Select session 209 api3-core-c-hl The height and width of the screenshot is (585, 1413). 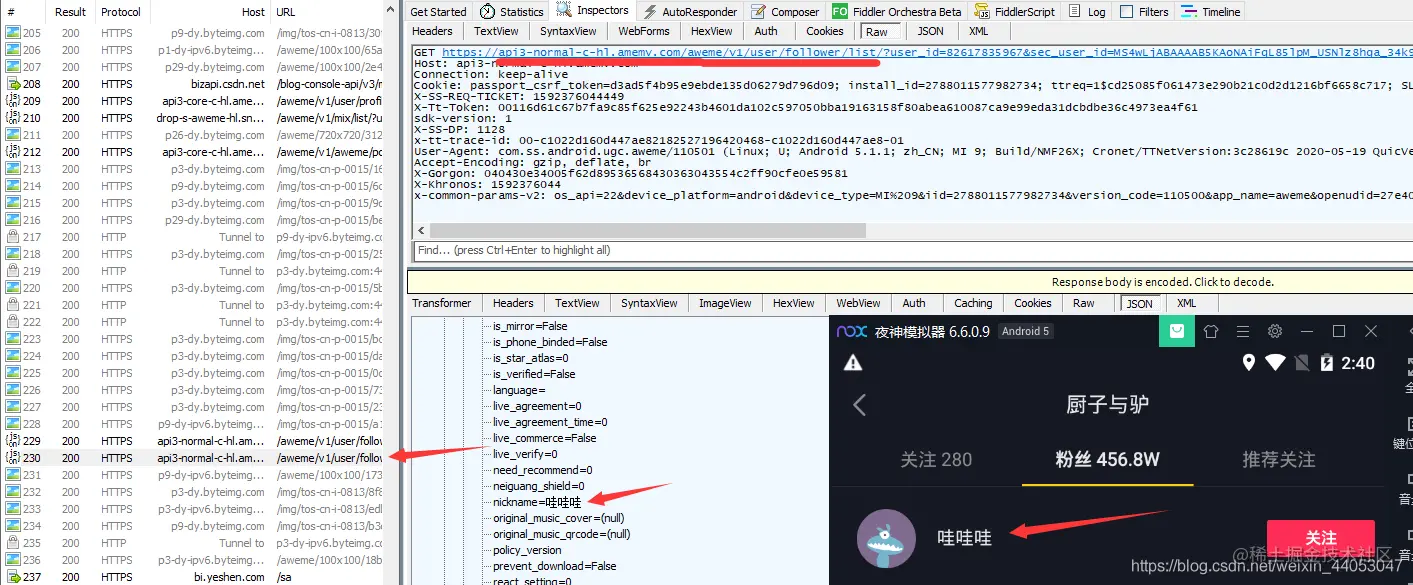[192, 101]
